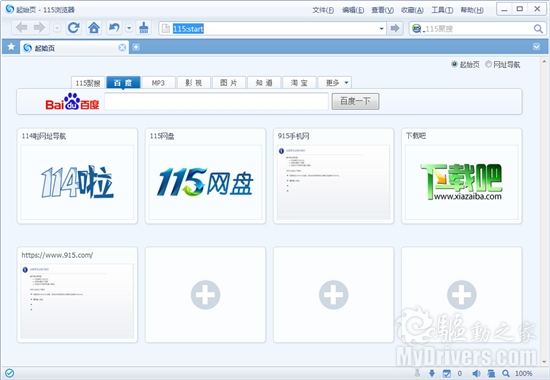
Task: Open favorites star on tab bar
Action: (11, 47)
